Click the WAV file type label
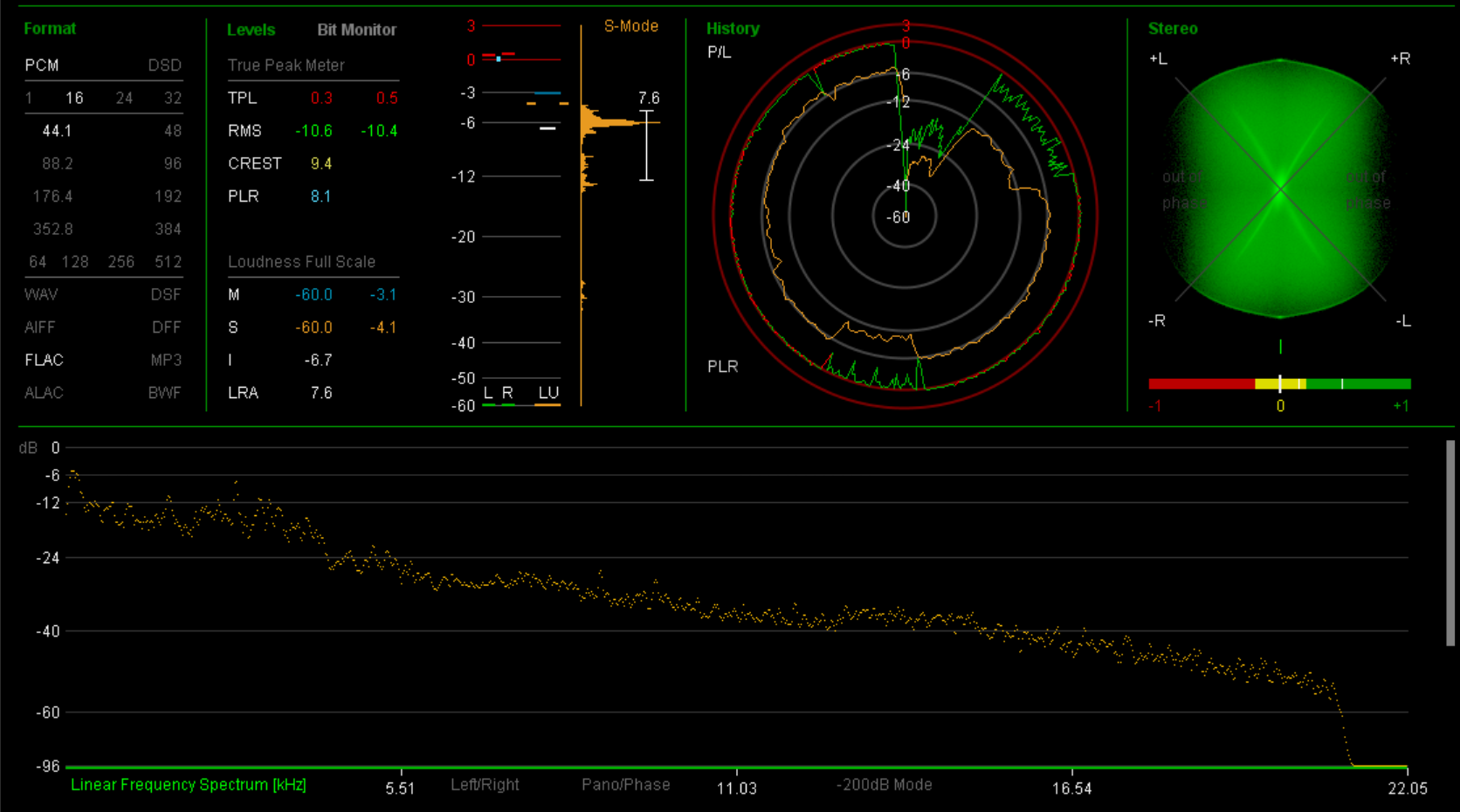The width and height of the screenshot is (1460, 812). (41, 294)
